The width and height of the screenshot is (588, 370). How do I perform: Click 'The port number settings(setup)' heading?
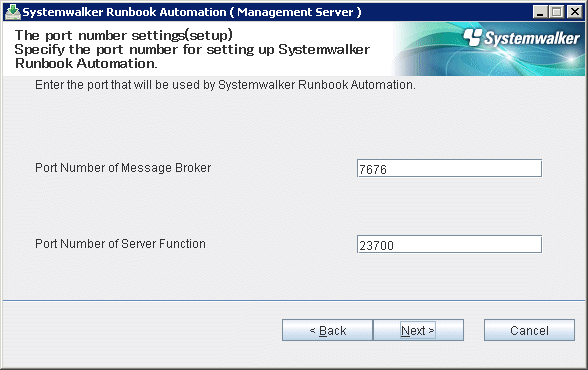pyautogui.click(x=124, y=36)
